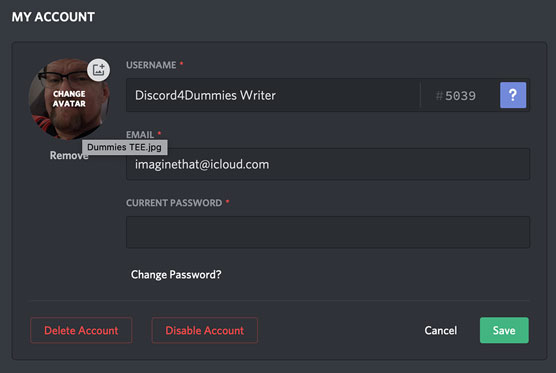Click the MY ACCOUNT heading
The height and width of the screenshot is (373, 556).
click(x=53, y=17)
